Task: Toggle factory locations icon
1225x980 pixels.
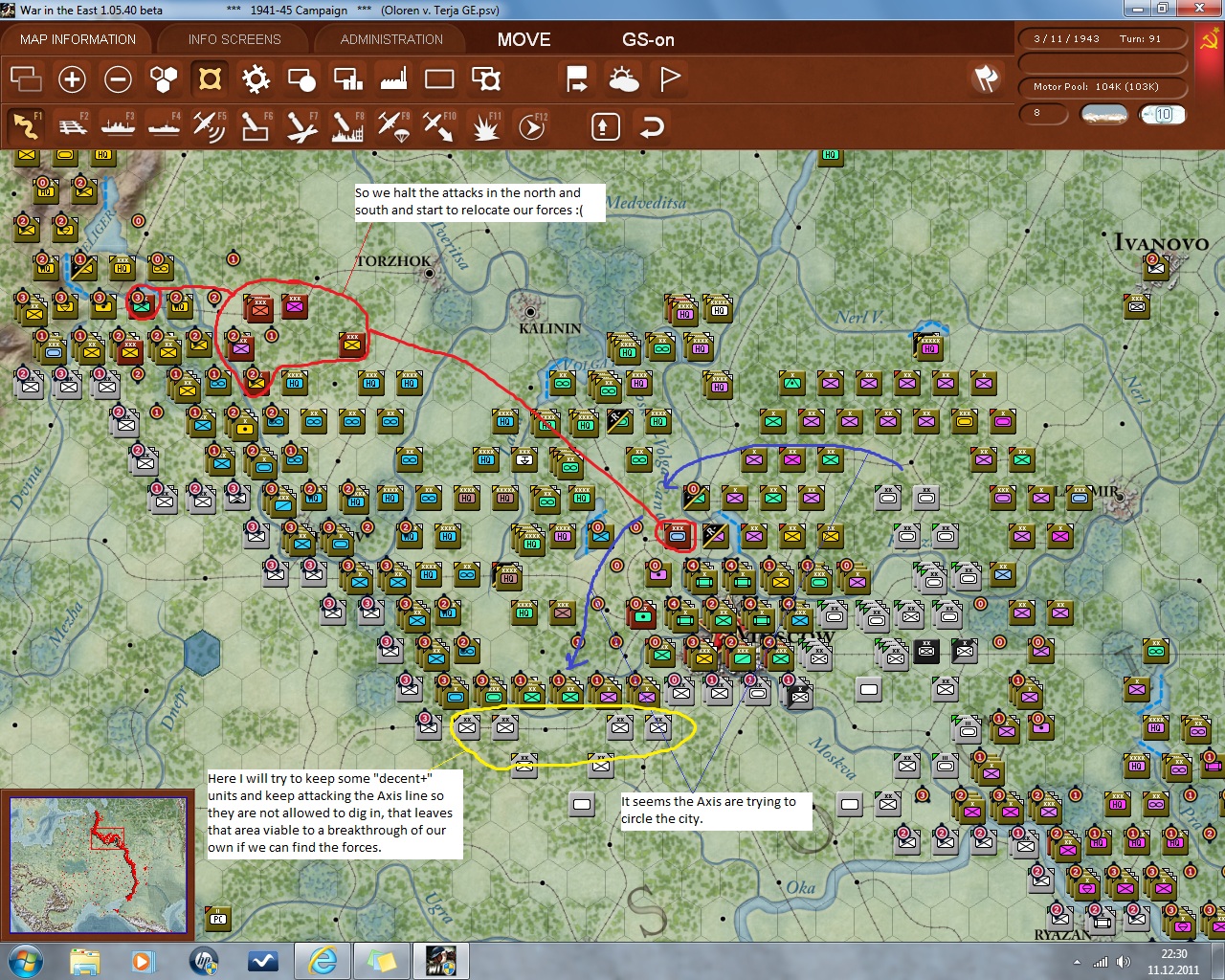Action: (x=393, y=79)
